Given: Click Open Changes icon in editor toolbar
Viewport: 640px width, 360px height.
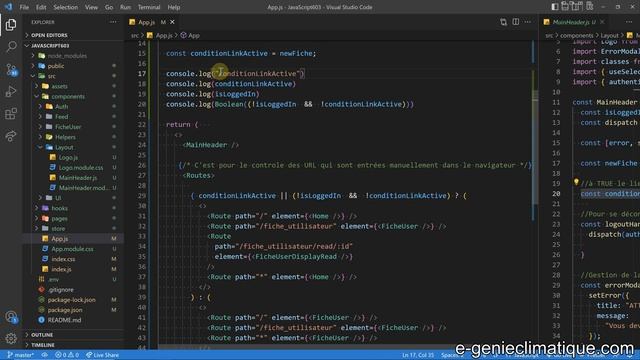Looking at the screenshot, I should (503, 22).
